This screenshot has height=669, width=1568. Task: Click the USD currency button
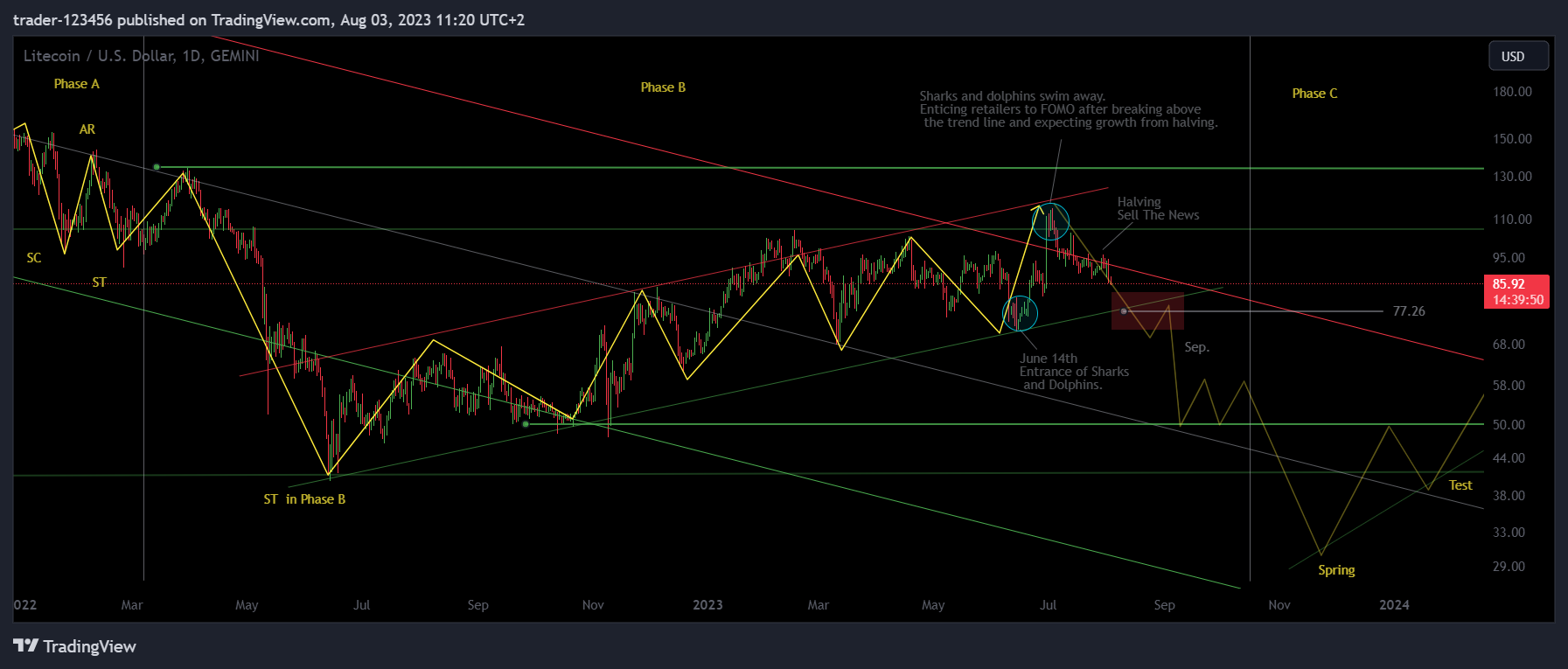click(1518, 56)
